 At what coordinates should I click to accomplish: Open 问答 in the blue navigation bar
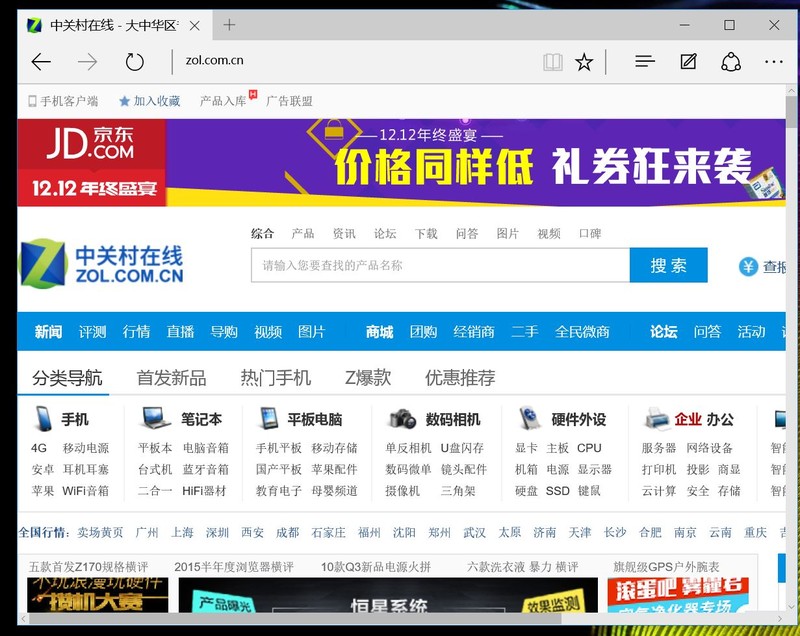[707, 332]
